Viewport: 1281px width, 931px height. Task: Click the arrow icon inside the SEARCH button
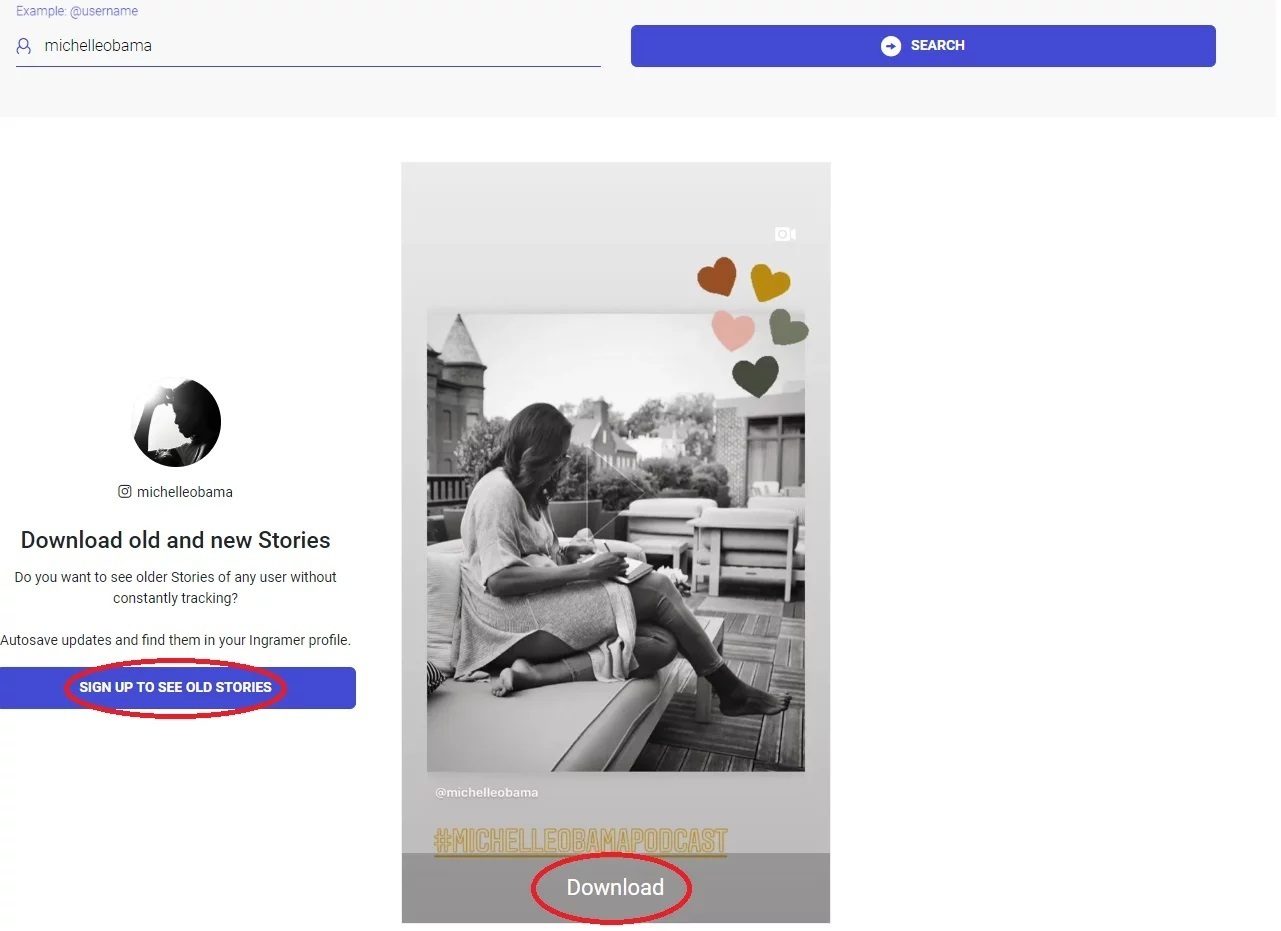click(890, 45)
